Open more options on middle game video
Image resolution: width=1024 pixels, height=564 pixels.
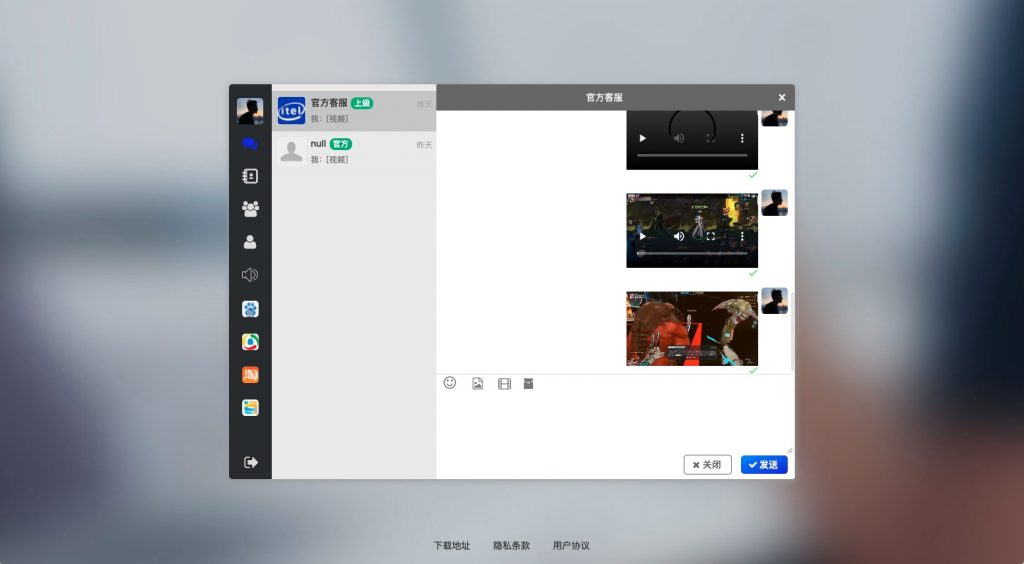pos(742,236)
